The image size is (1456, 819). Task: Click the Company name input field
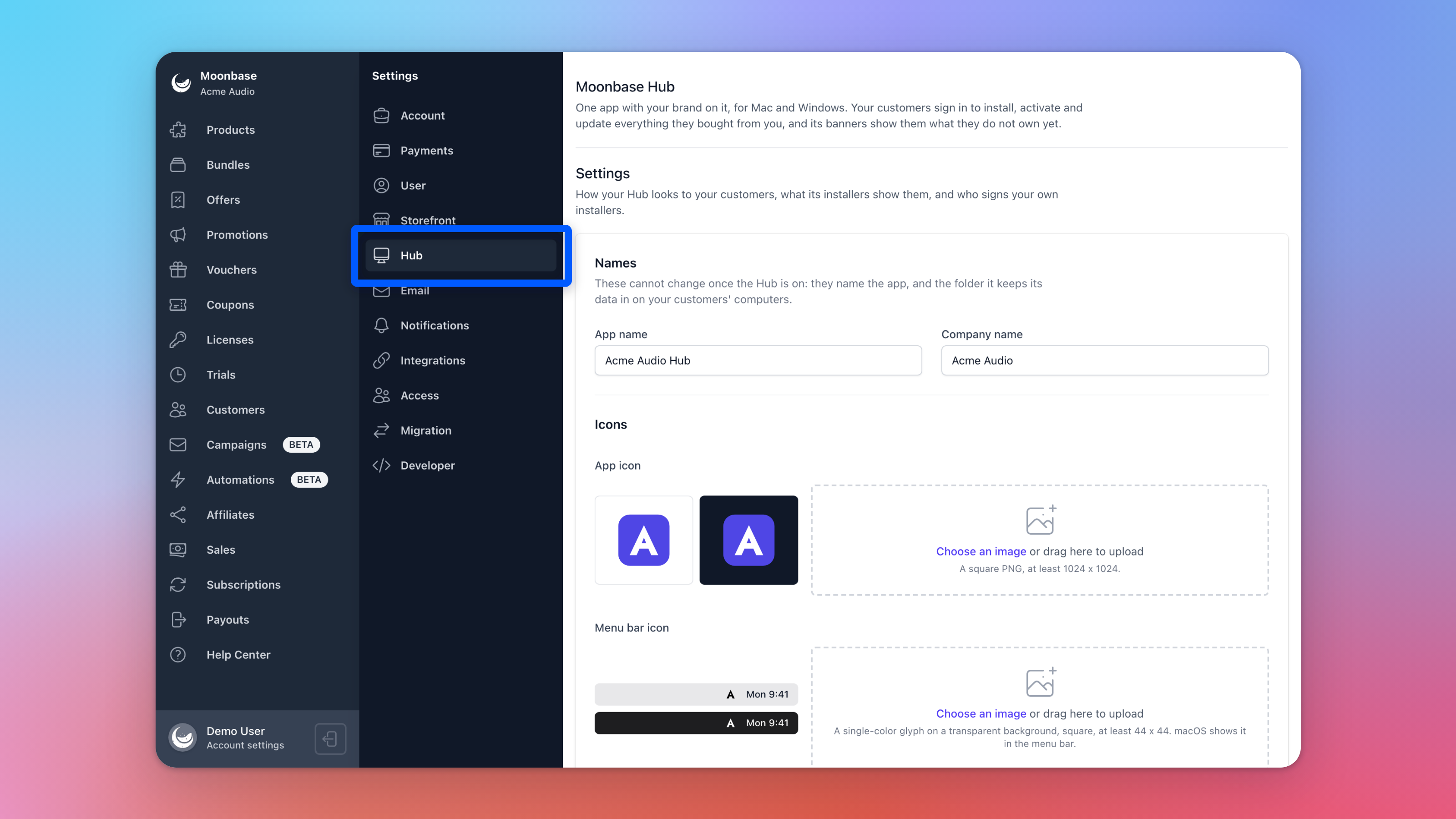coord(1104,361)
